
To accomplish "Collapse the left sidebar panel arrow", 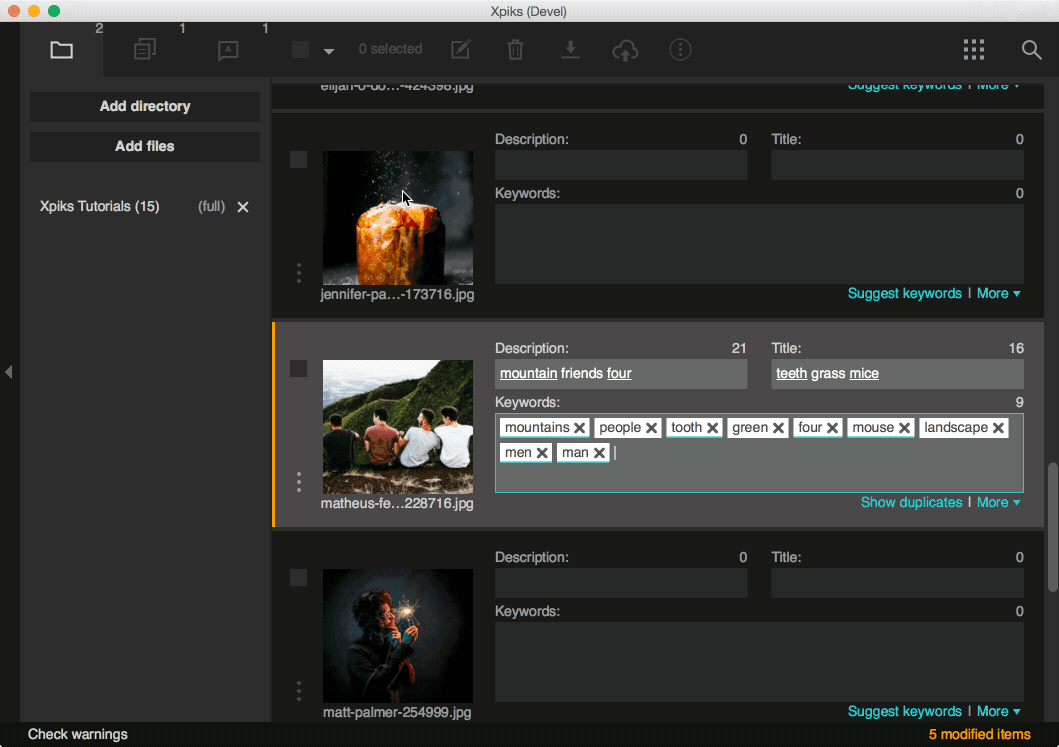I will 8,372.
